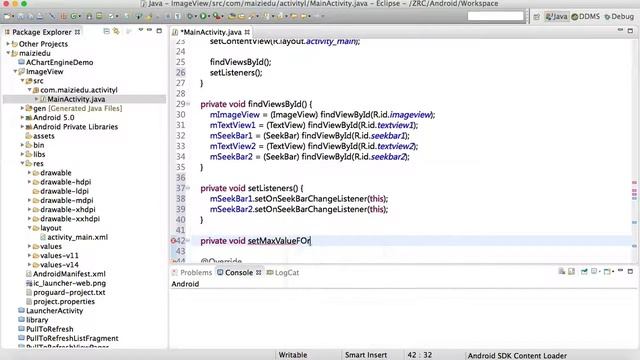Image resolution: width=640 pixels, height=360 pixels.
Task: Expand Android 5.0 library node
Action: (x=22, y=118)
